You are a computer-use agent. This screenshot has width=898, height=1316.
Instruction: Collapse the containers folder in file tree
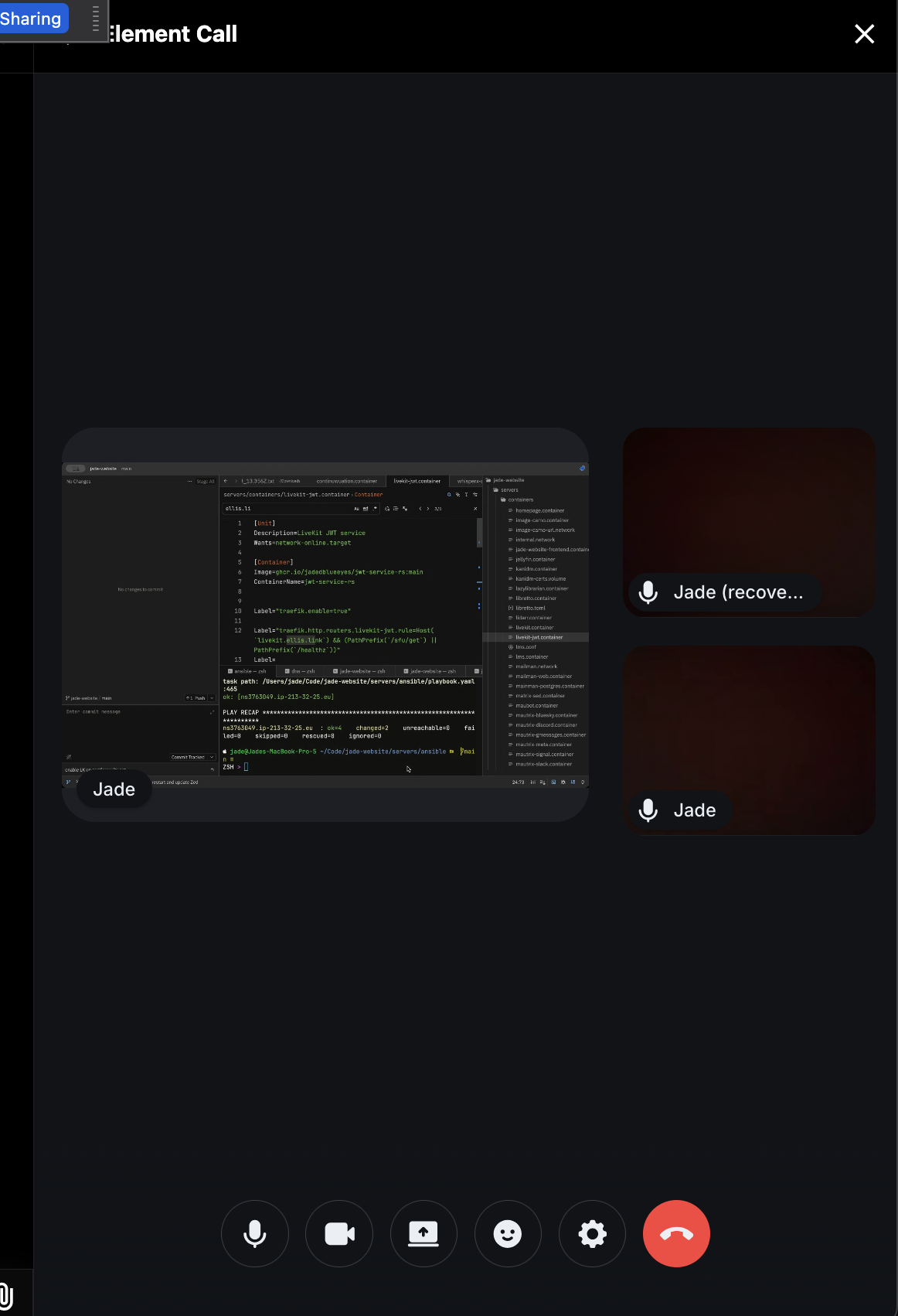pyautogui.click(x=519, y=499)
